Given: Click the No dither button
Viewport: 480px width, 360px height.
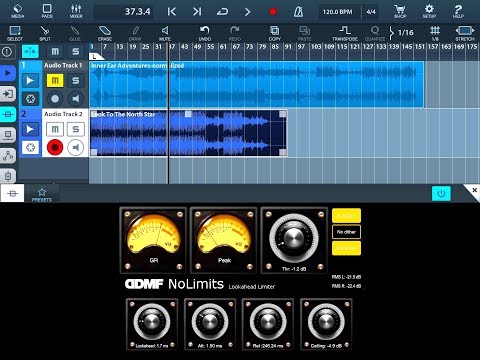Looking at the screenshot, I should click(x=346, y=232).
